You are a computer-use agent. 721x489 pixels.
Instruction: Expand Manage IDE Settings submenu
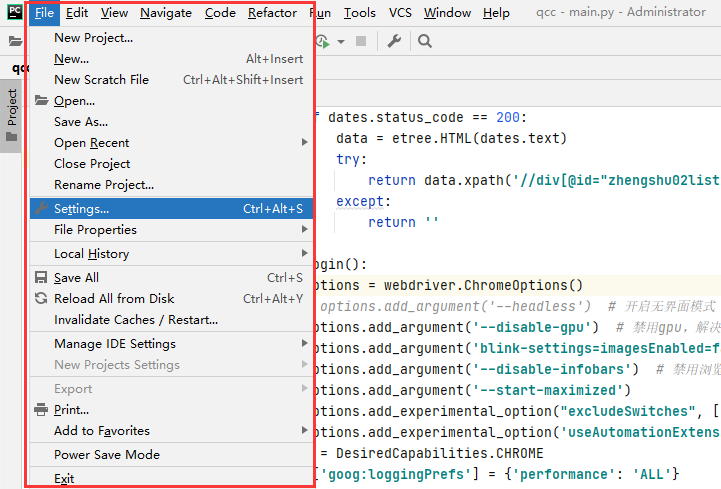114,344
